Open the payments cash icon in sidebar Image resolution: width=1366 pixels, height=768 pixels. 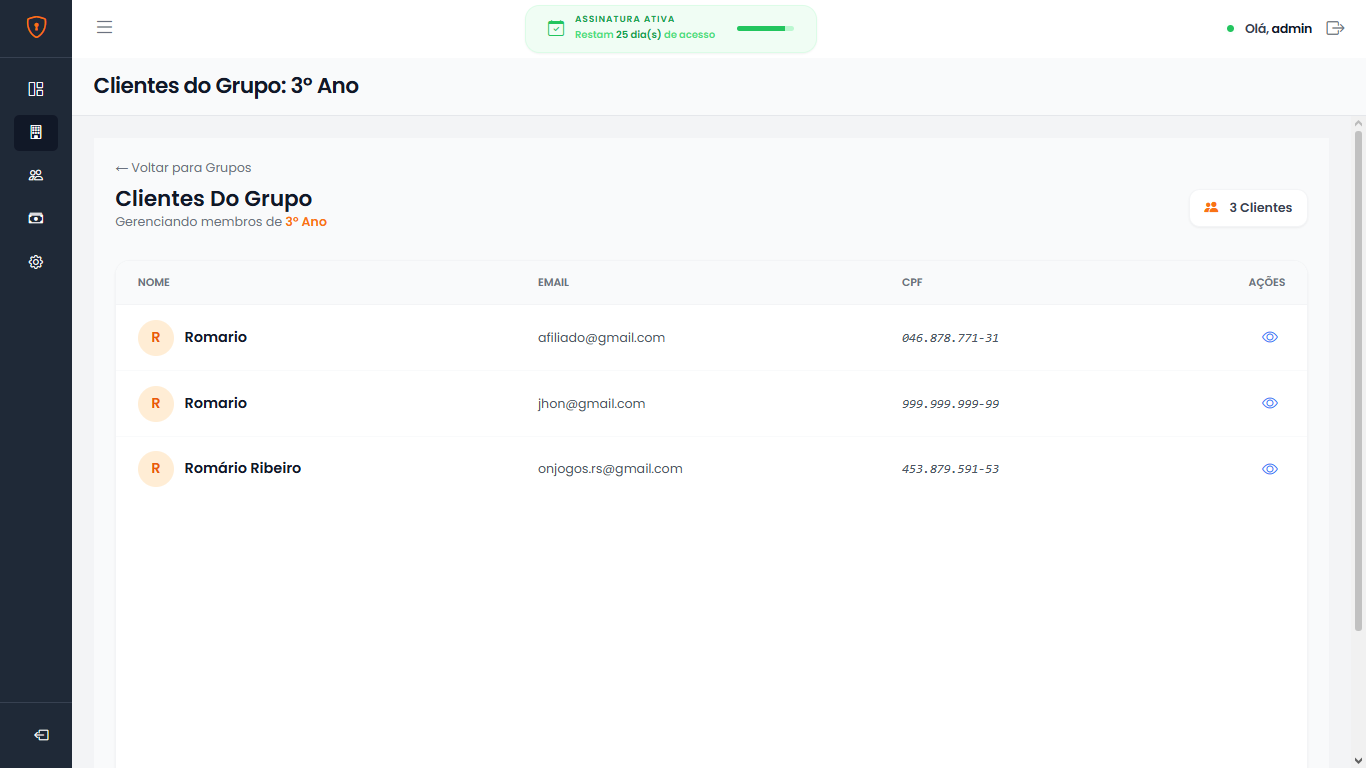36,218
